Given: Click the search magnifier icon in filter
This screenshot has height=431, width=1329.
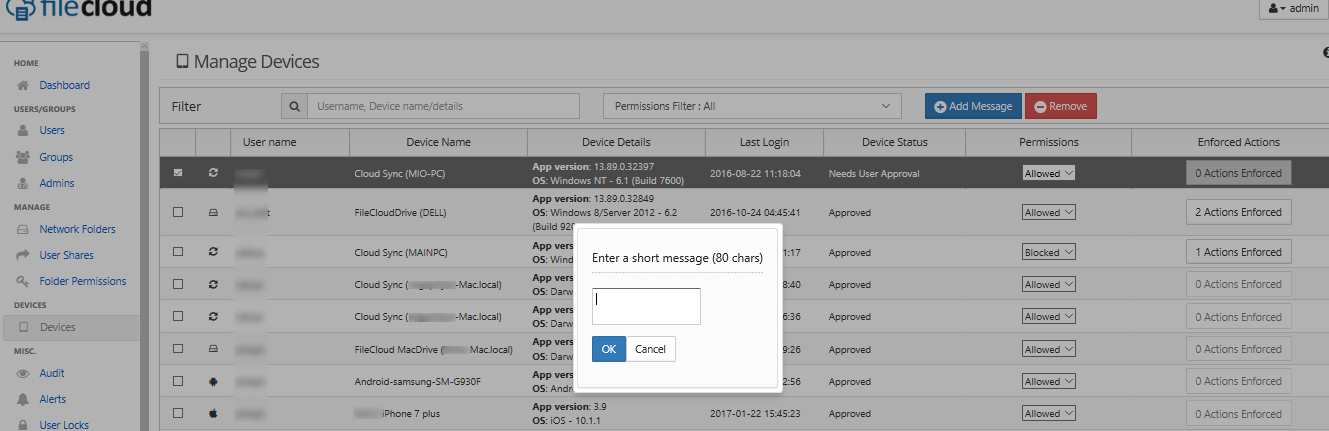Looking at the screenshot, I should click(294, 106).
